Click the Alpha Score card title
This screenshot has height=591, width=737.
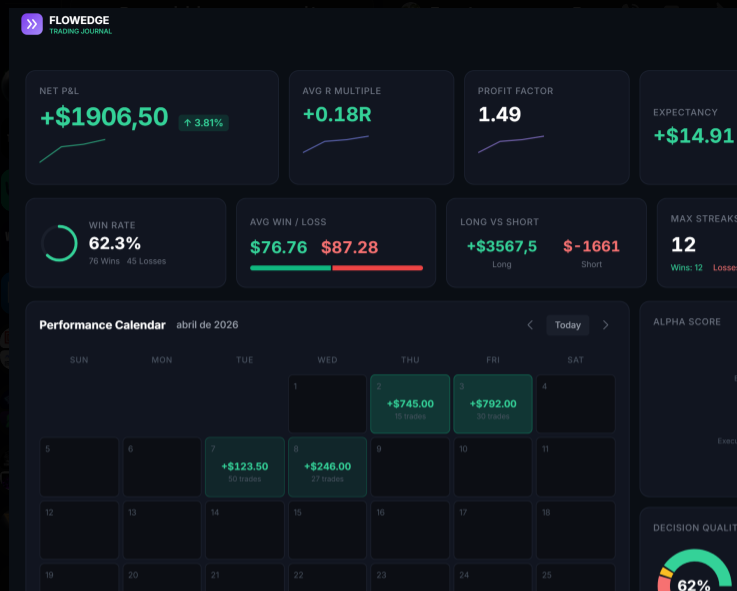(687, 322)
